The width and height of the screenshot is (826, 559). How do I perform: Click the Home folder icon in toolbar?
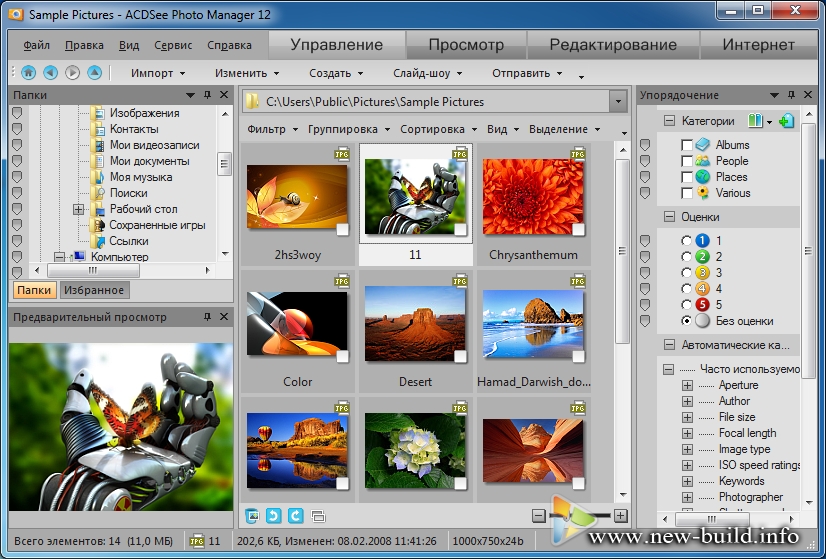(x=28, y=73)
